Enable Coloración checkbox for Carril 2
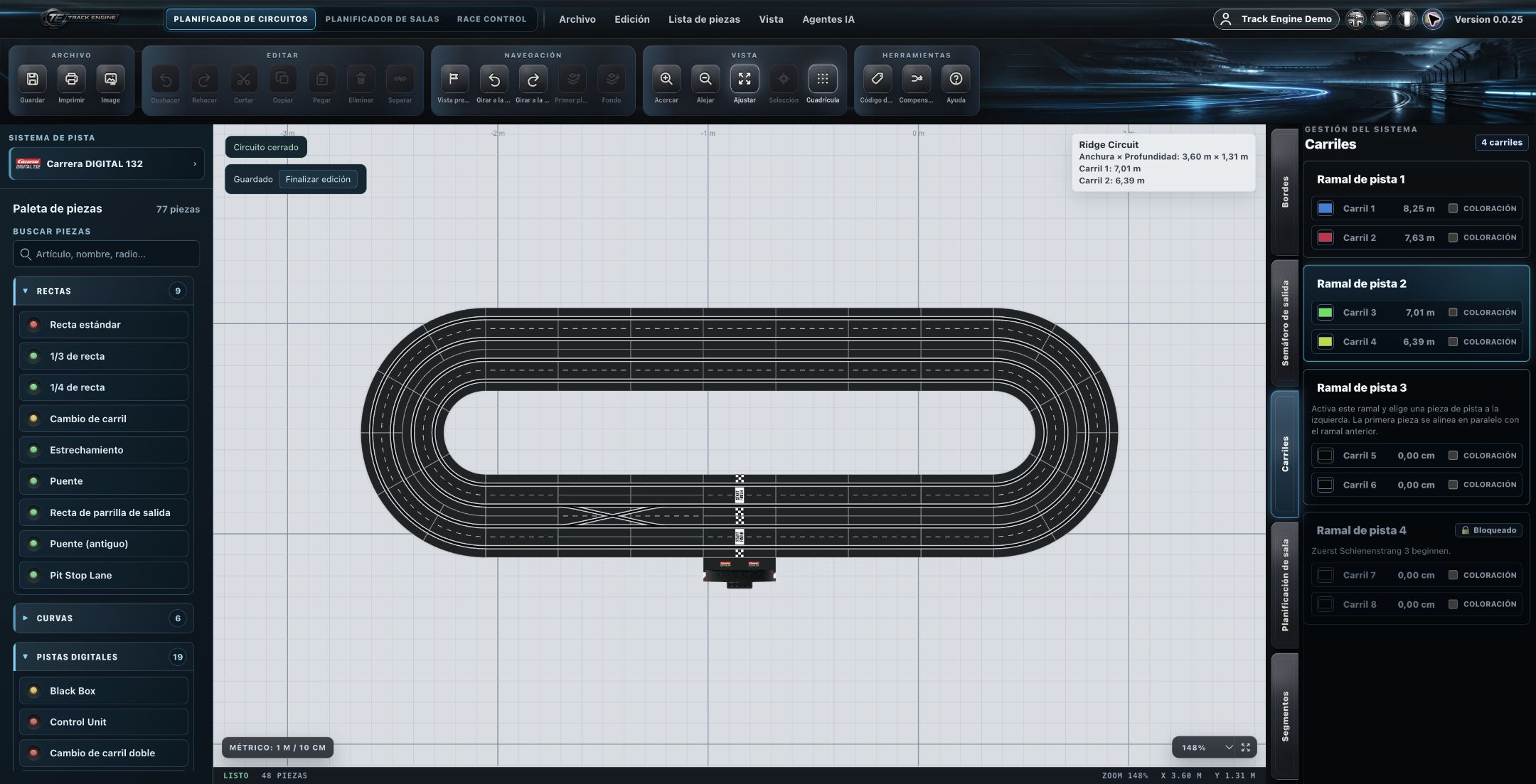The image size is (1536, 784). click(x=1453, y=237)
